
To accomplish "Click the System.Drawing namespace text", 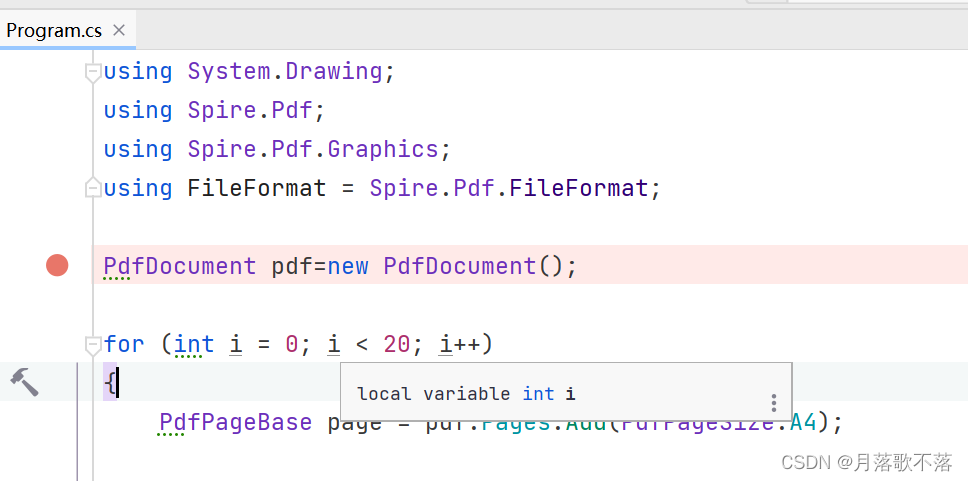I will tap(285, 72).
